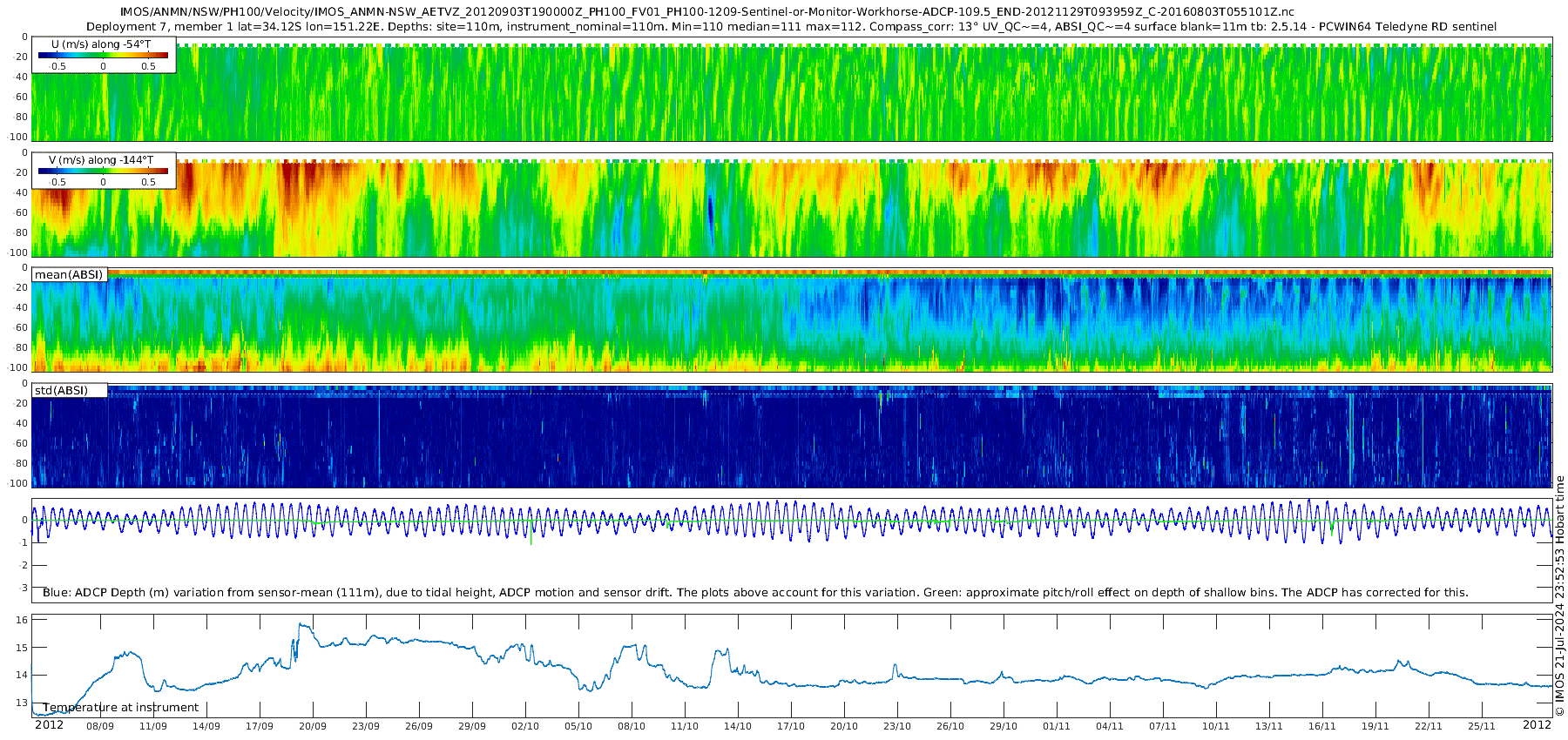The image size is (1568, 740).
Task: Click the '13/11' date tick label
Action: pos(1269,726)
